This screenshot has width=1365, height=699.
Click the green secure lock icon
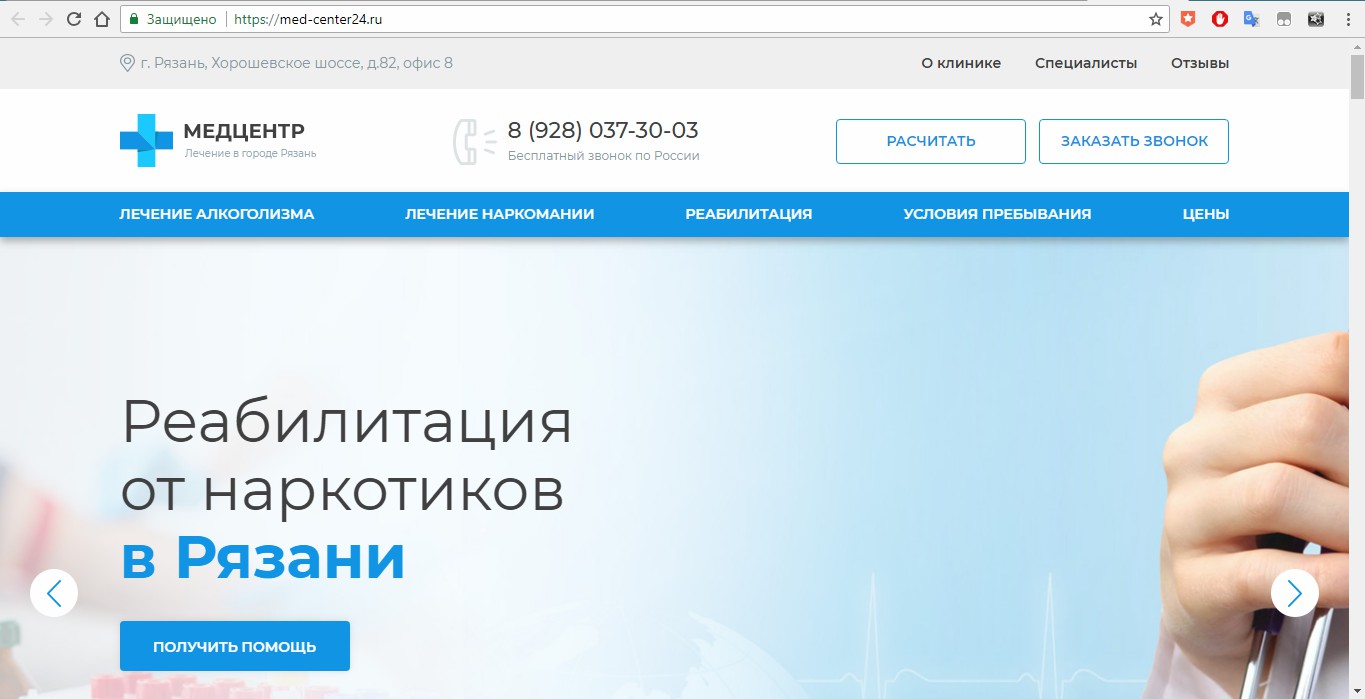click(134, 19)
